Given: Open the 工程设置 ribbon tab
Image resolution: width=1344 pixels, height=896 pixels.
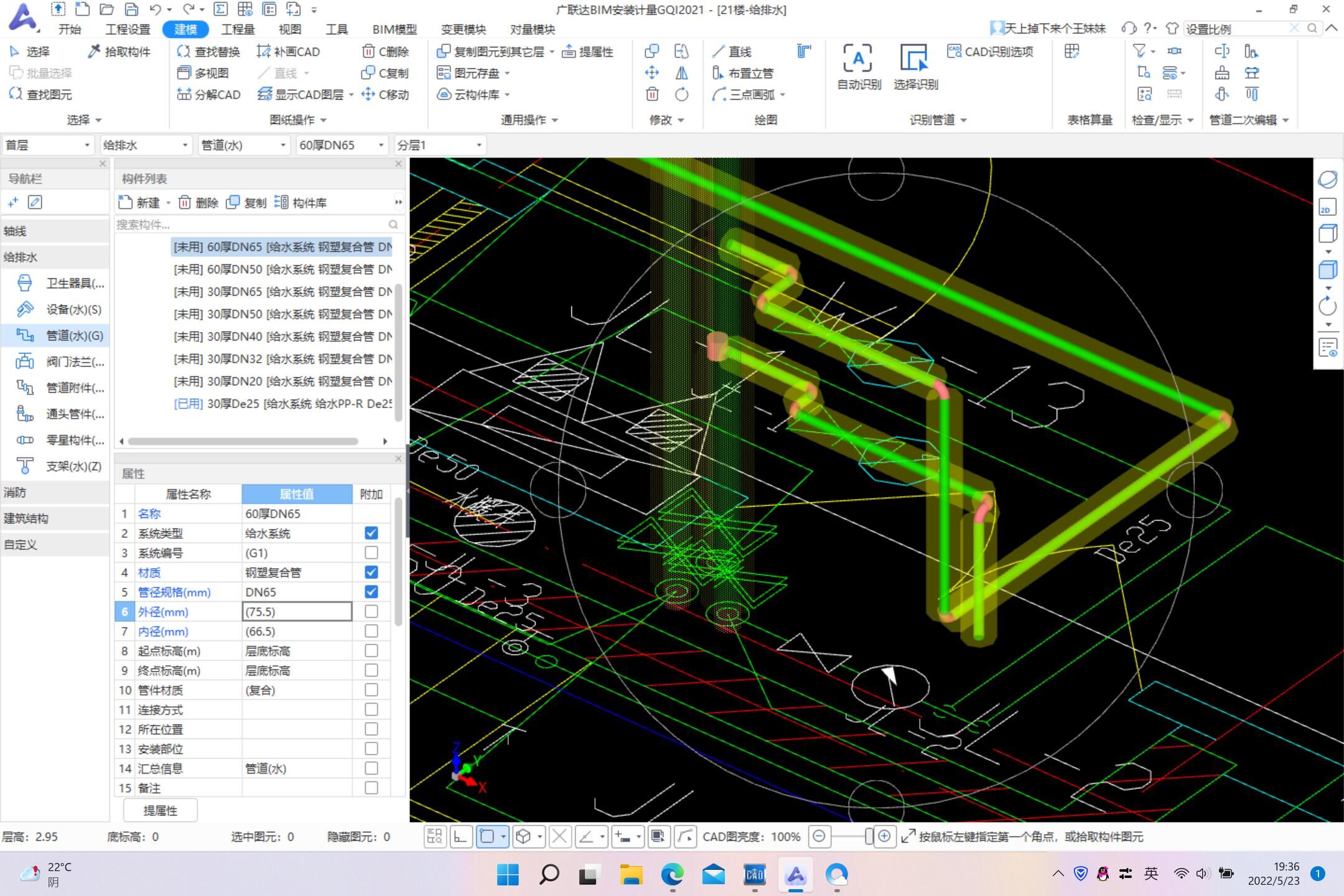Looking at the screenshot, I should pyautogui.click(x=128, y=29).
